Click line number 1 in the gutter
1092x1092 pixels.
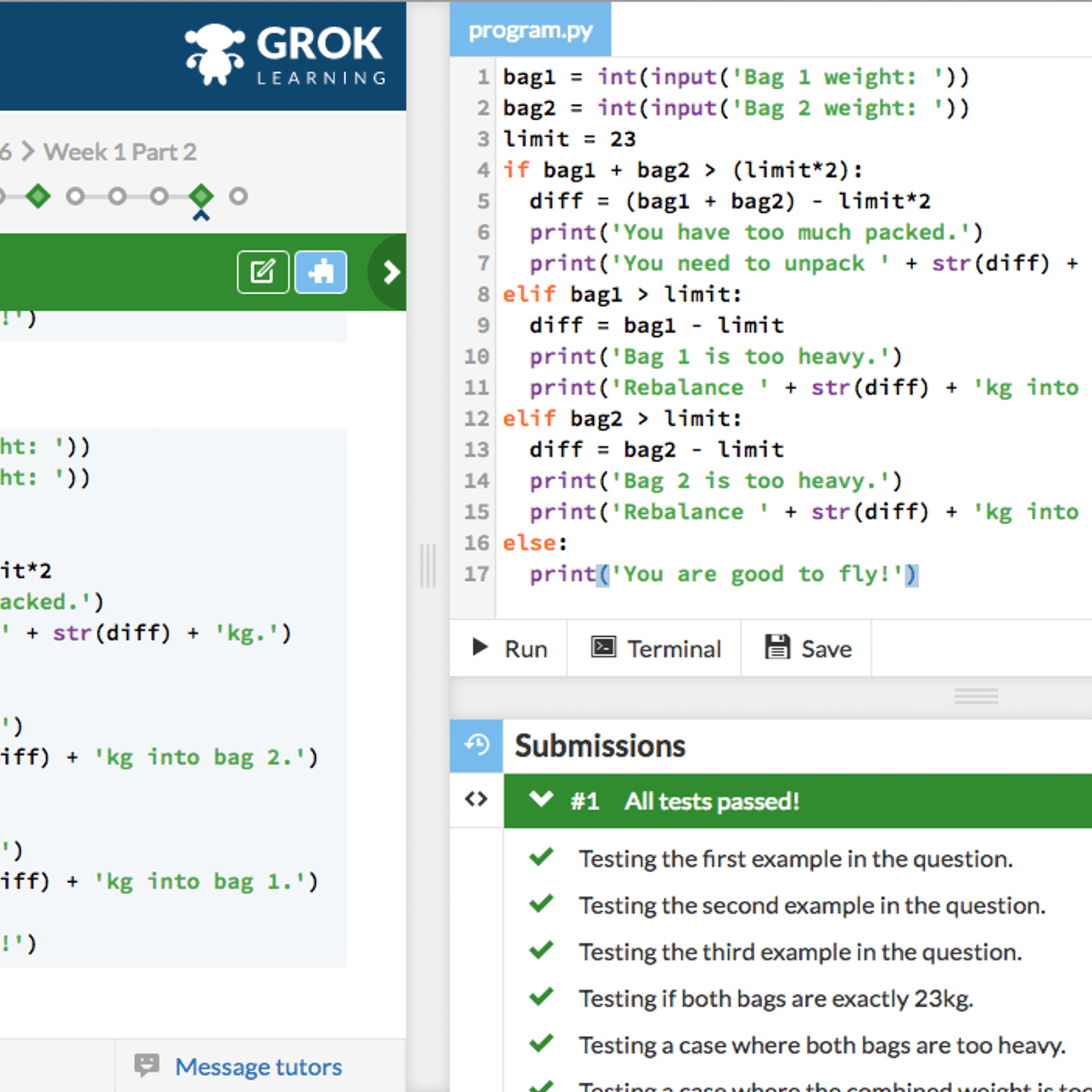(x=483, y=77)
